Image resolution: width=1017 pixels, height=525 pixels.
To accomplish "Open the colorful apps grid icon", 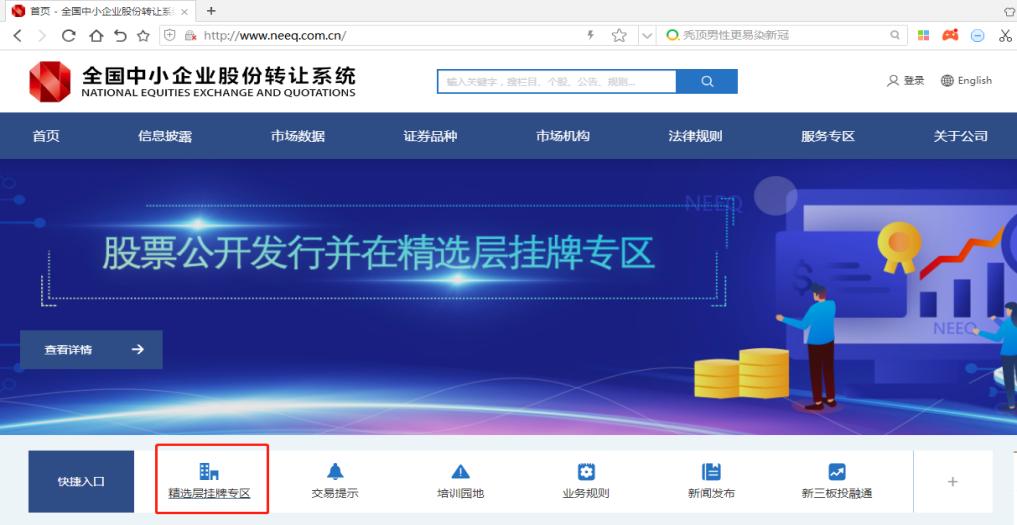I will click(x=923, y=35).
